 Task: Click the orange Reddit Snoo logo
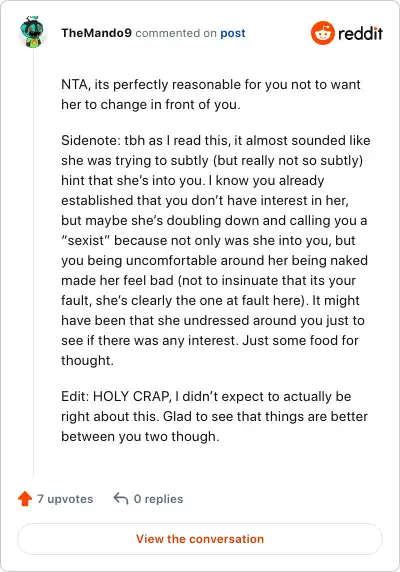coord(323,33)
